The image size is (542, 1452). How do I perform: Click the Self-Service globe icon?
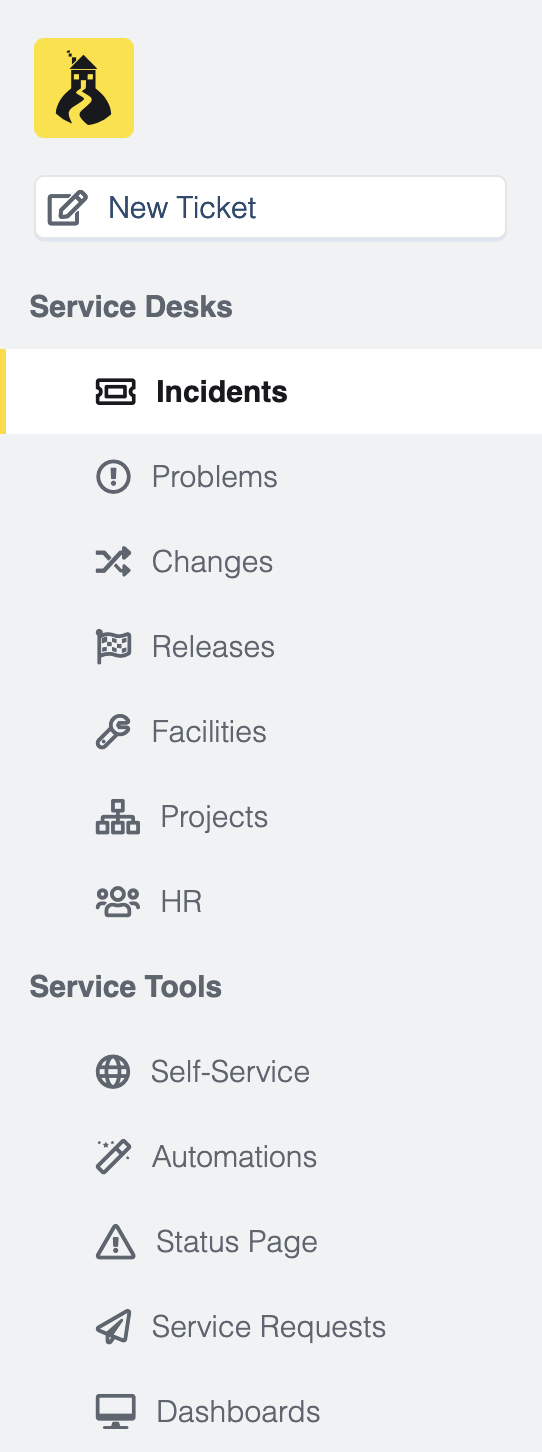pyautogui.click(x=112, y=1072)
